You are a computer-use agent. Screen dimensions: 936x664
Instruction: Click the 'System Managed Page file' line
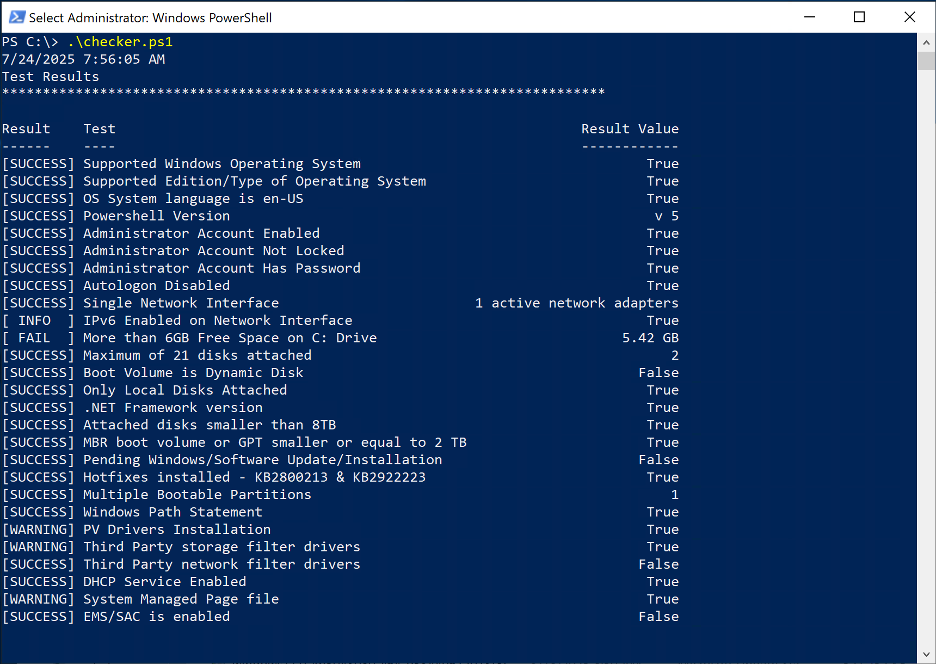tap(180, 599)
